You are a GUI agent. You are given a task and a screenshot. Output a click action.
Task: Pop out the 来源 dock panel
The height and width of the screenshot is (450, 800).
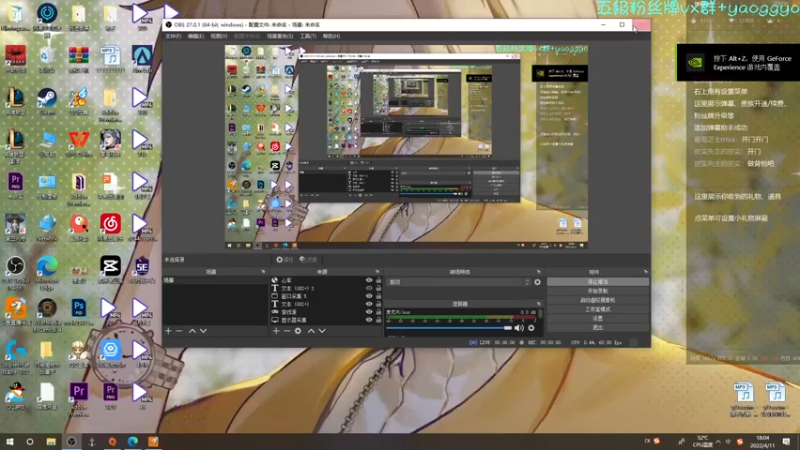pos(378,272)
